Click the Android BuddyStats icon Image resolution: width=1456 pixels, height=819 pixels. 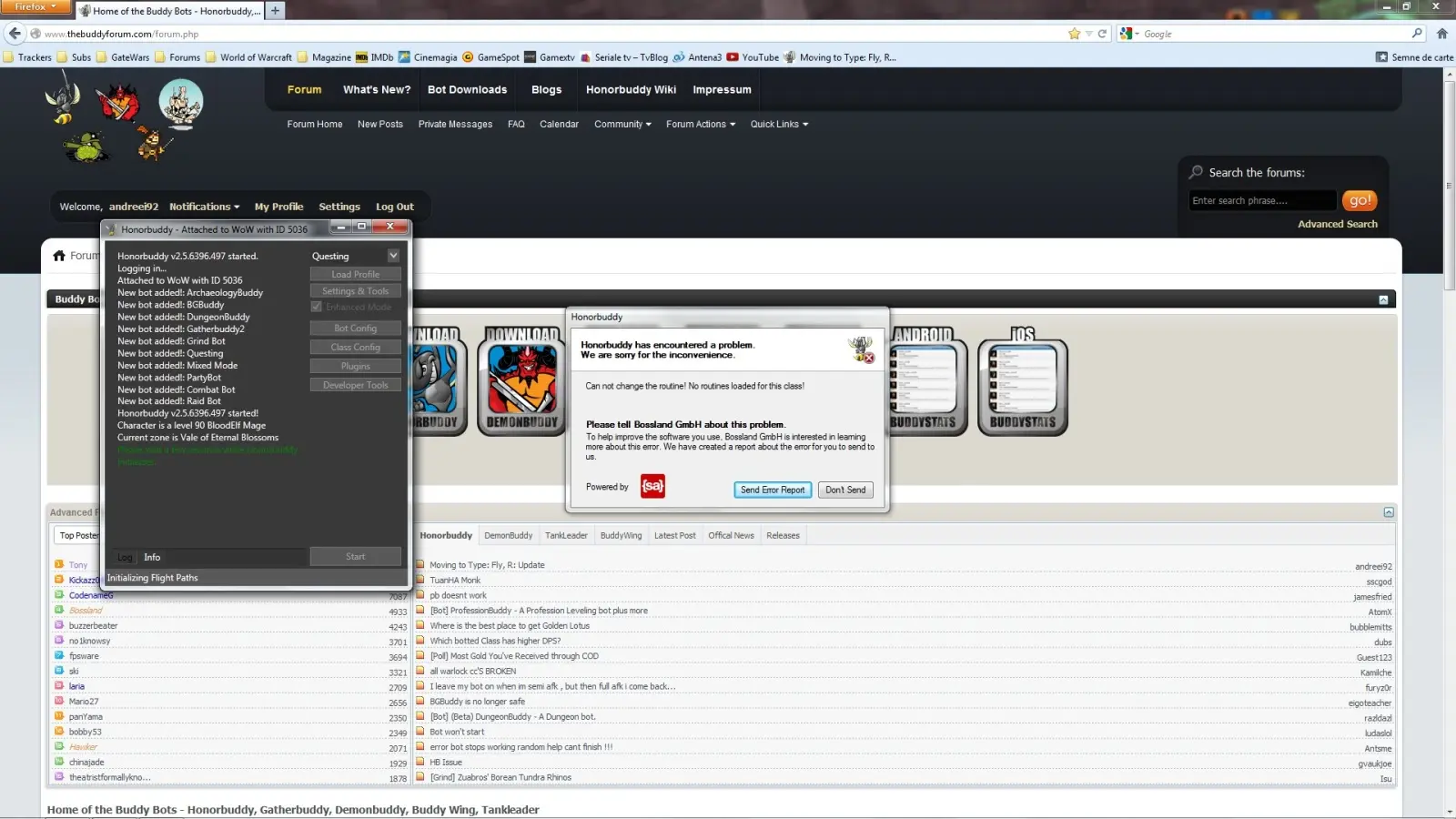[x=923, y=380]
